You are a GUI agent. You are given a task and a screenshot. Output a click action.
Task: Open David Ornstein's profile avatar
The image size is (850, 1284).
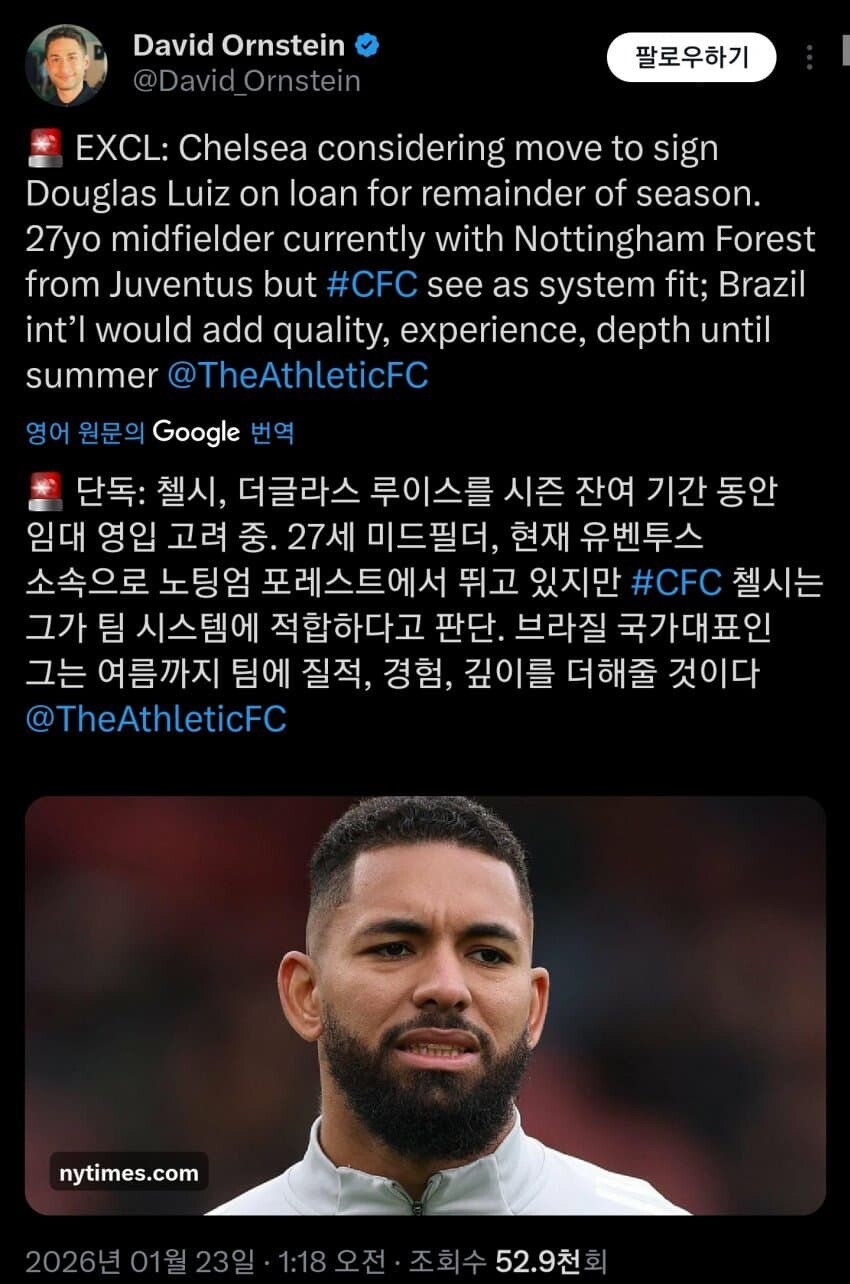66,65
